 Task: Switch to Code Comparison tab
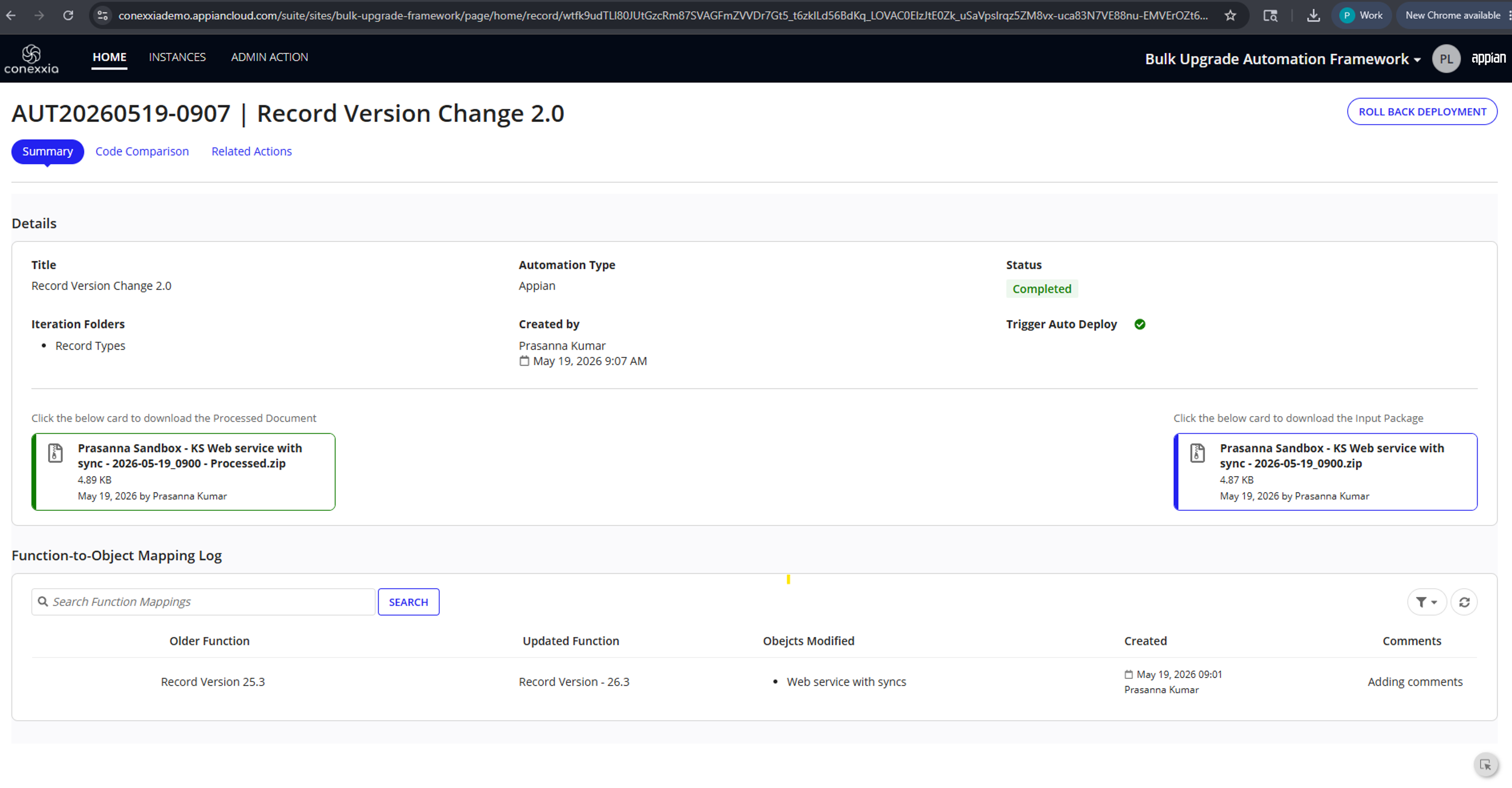[x=142, y=152]
